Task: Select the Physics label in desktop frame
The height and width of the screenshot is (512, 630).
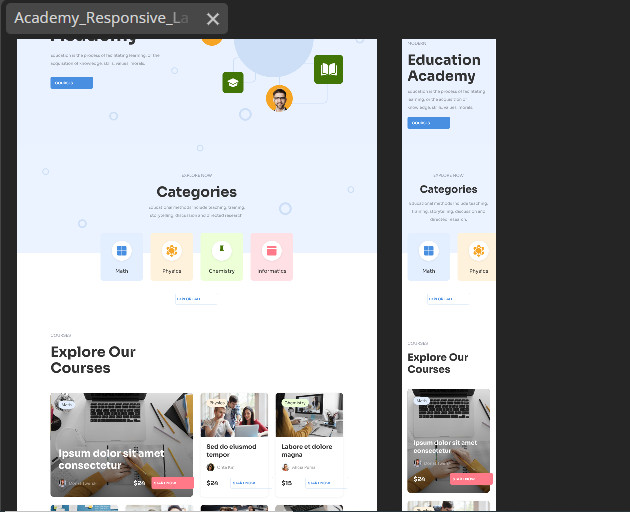Action: coord(172,271)
